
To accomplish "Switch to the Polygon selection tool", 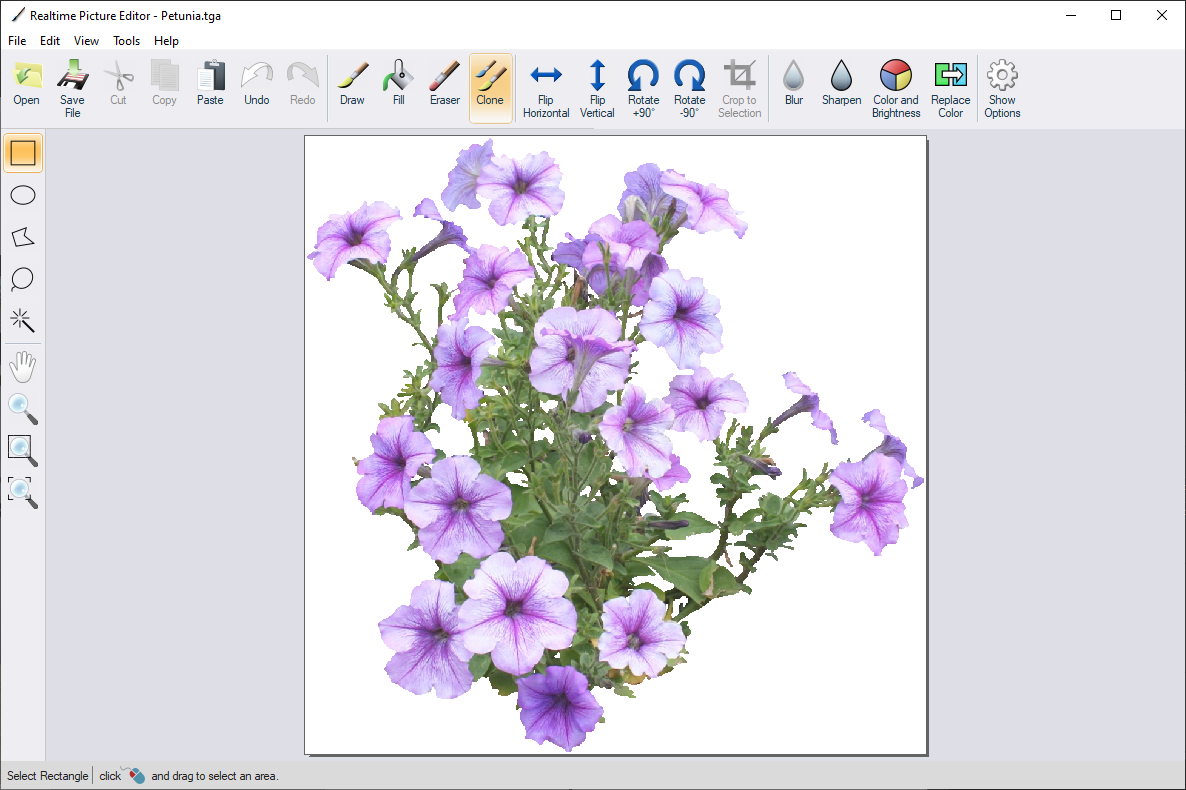I will coord(22,237).
